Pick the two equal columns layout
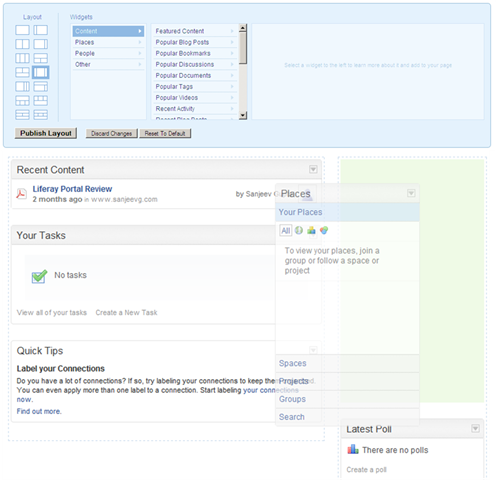The image size is (496, 480). click(22, 44)
